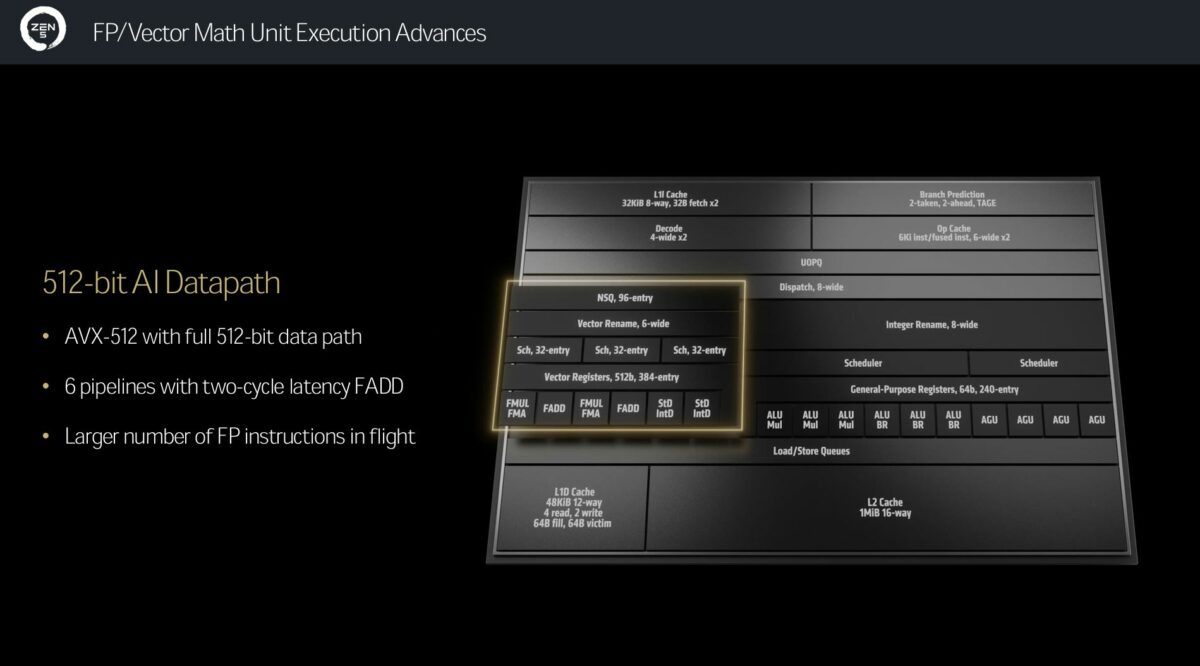Toggle the Op Cache block
This screenshot has width=1200, height=666.
pyautogui.click(x=949, y=233)
